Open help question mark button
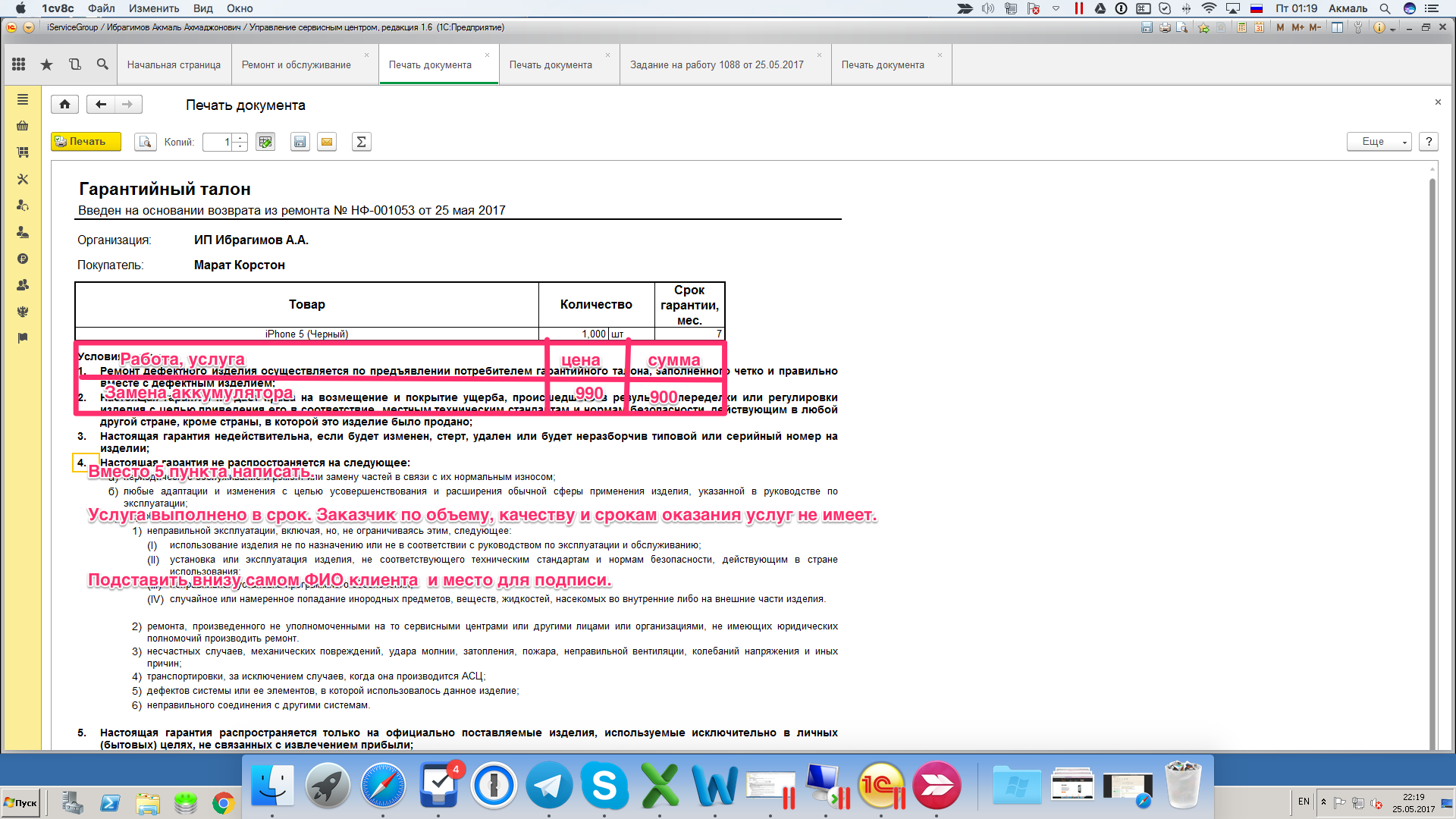The height and width of the screenshot is (819, 1456). point(1429,142)
